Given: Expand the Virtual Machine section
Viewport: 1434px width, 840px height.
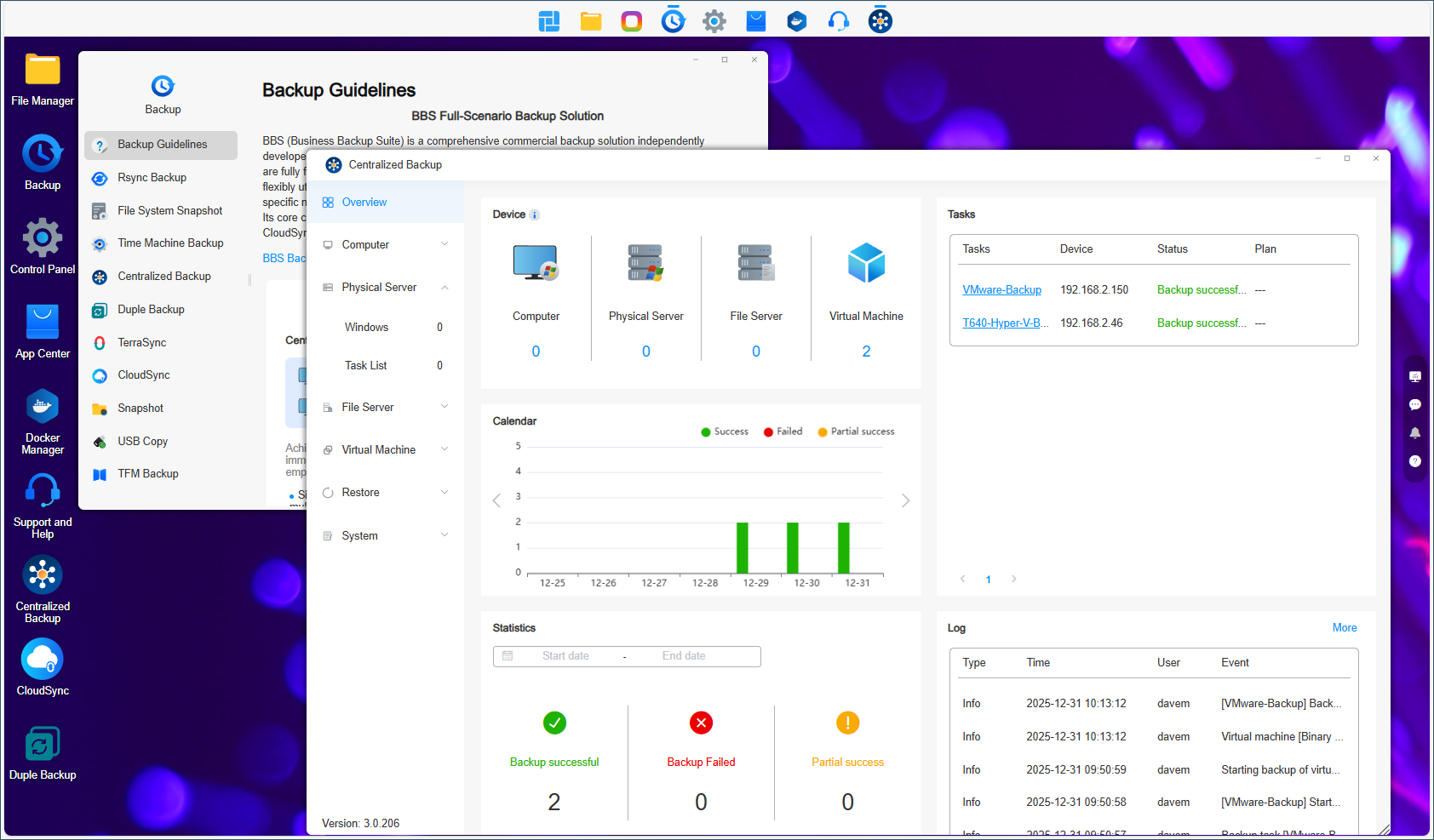Looking at the screenshot, I should (385, 449).
